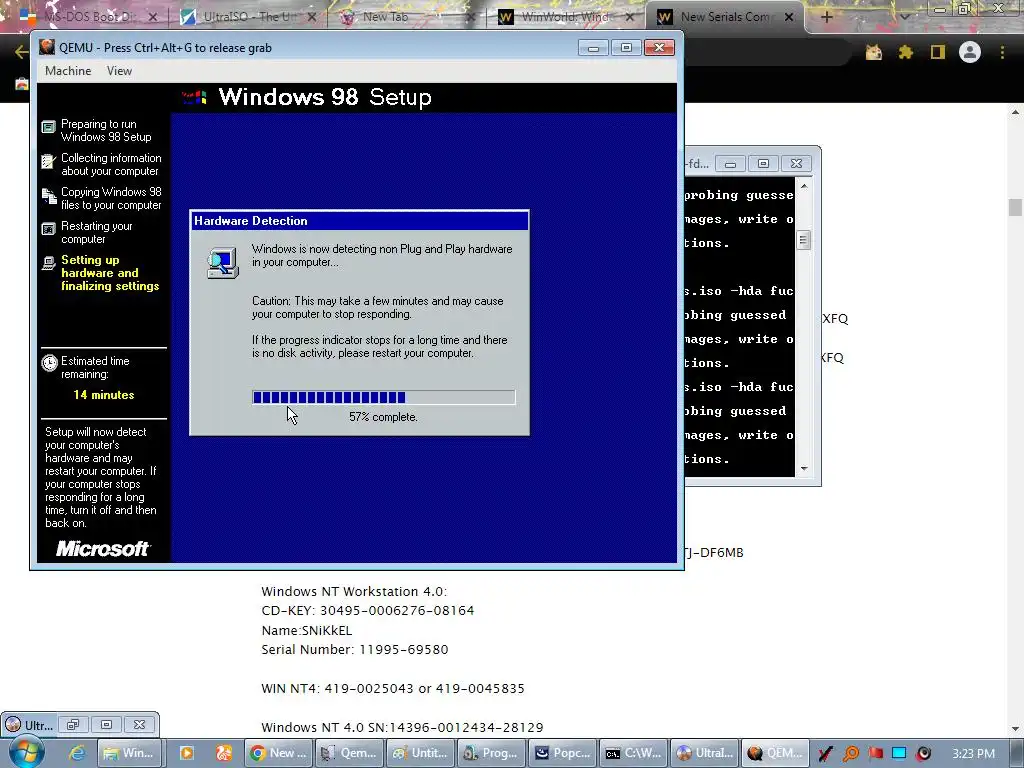Launch Internet Explorer from the taskbar

77,753
